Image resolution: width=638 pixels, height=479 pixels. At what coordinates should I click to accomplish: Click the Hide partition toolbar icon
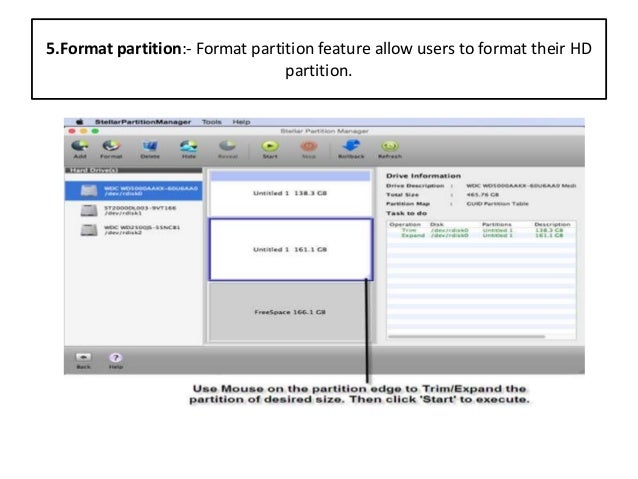click(188, 149)
